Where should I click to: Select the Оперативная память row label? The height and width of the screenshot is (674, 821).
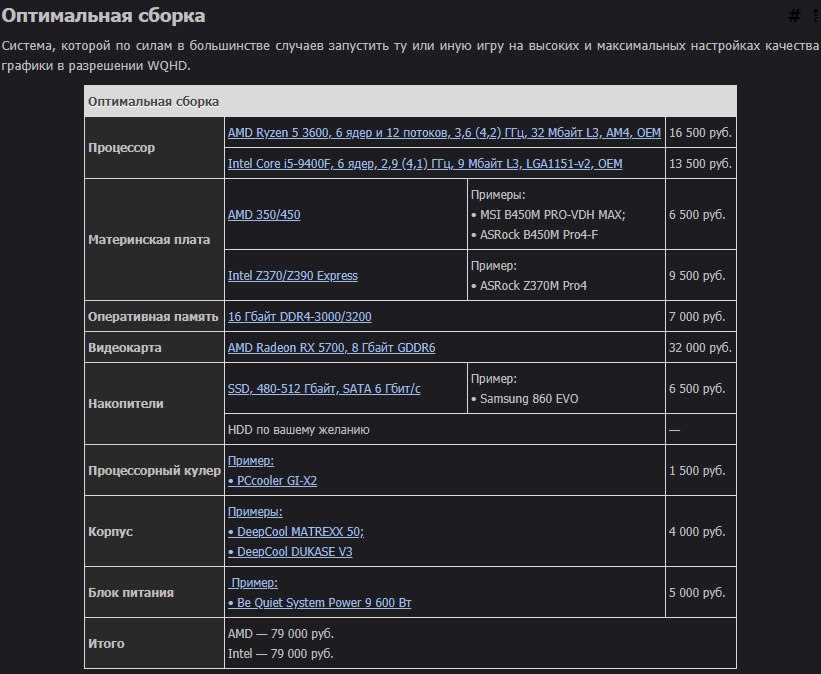153,316
